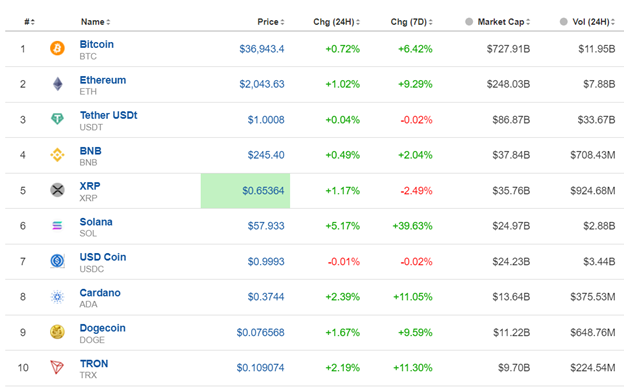Sort by Chg (7D) column
Viewport: 624px width, 388px height.
pos(411,22)
